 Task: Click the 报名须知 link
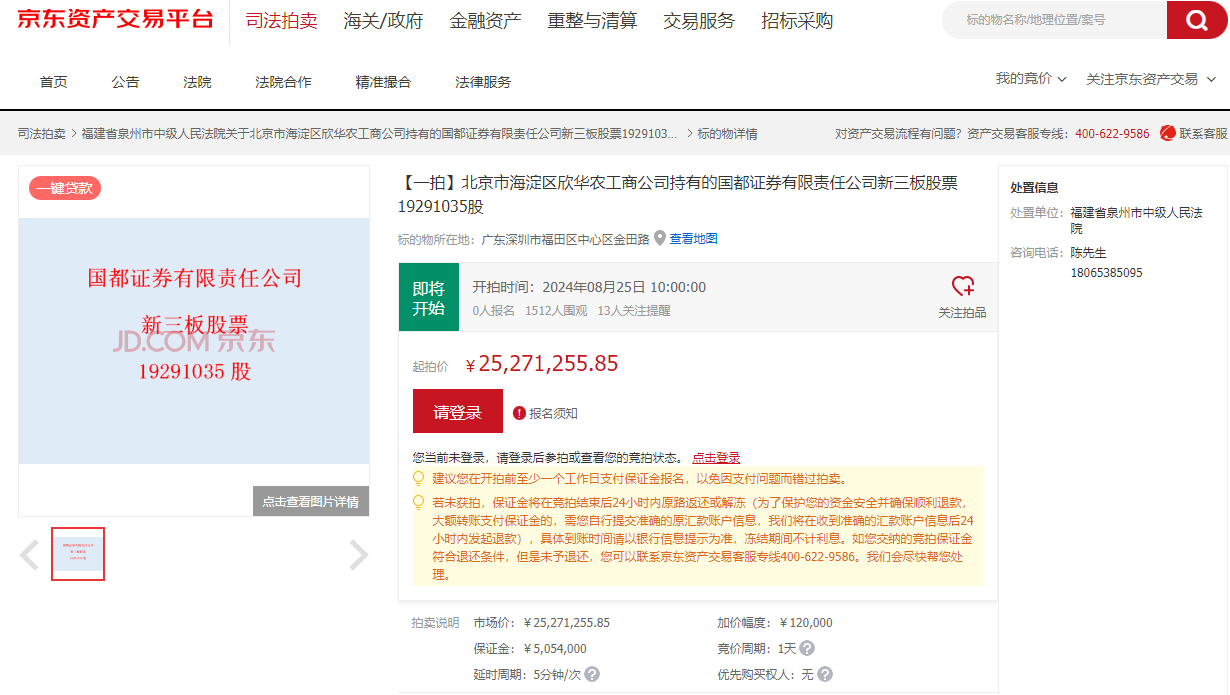[x=553, y=413]
